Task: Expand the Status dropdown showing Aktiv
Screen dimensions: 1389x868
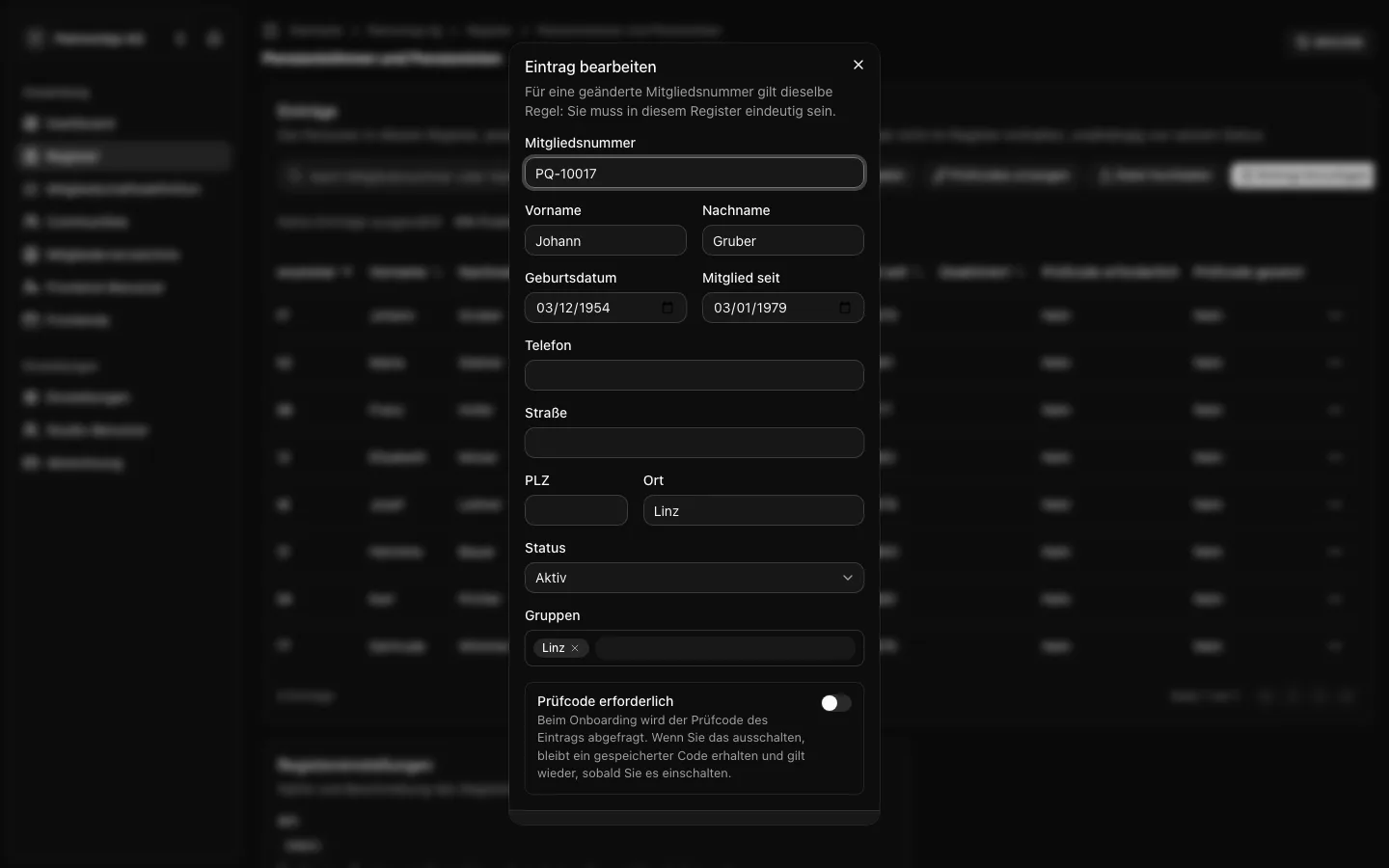Action: 694,578
